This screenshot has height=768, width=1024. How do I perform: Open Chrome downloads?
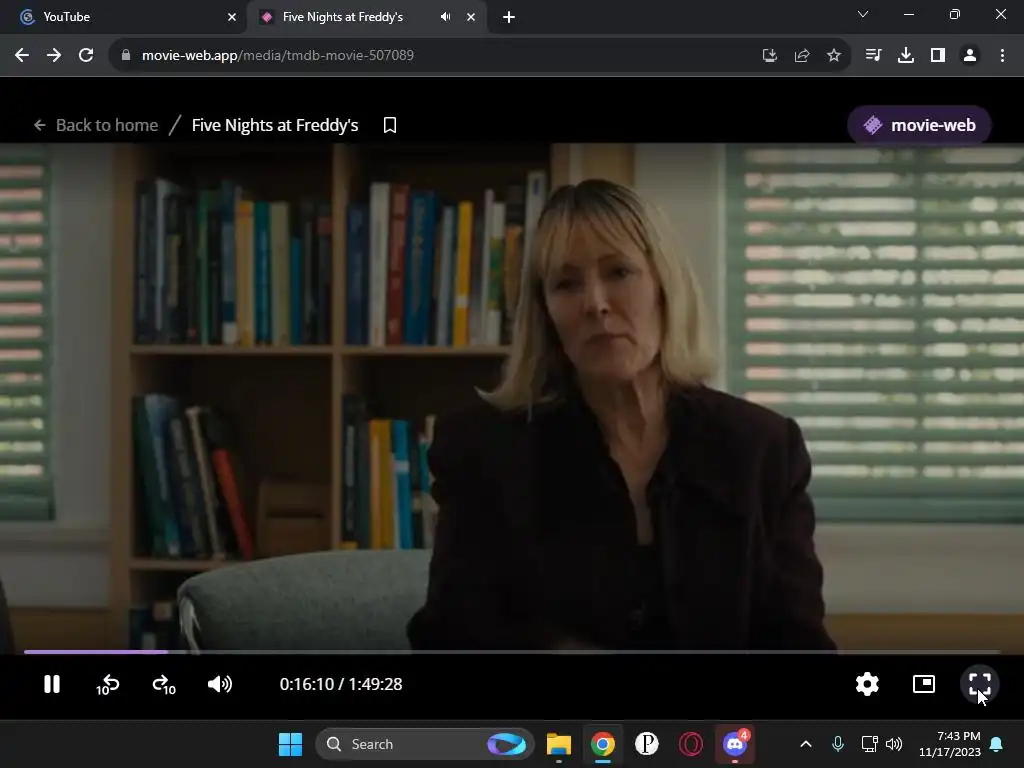click(906, 56)
